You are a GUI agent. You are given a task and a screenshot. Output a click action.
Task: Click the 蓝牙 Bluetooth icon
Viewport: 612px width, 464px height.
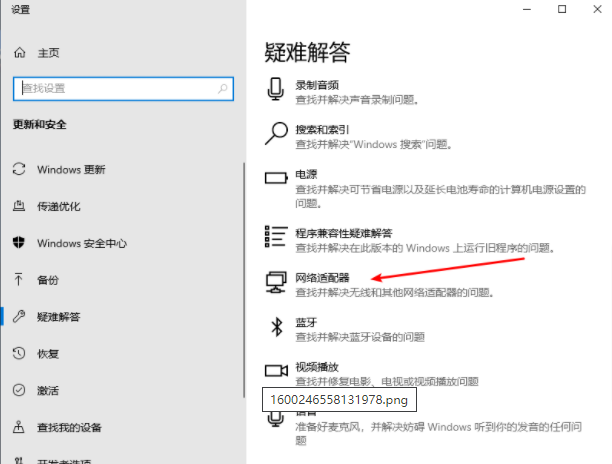(x=276, y=327)
